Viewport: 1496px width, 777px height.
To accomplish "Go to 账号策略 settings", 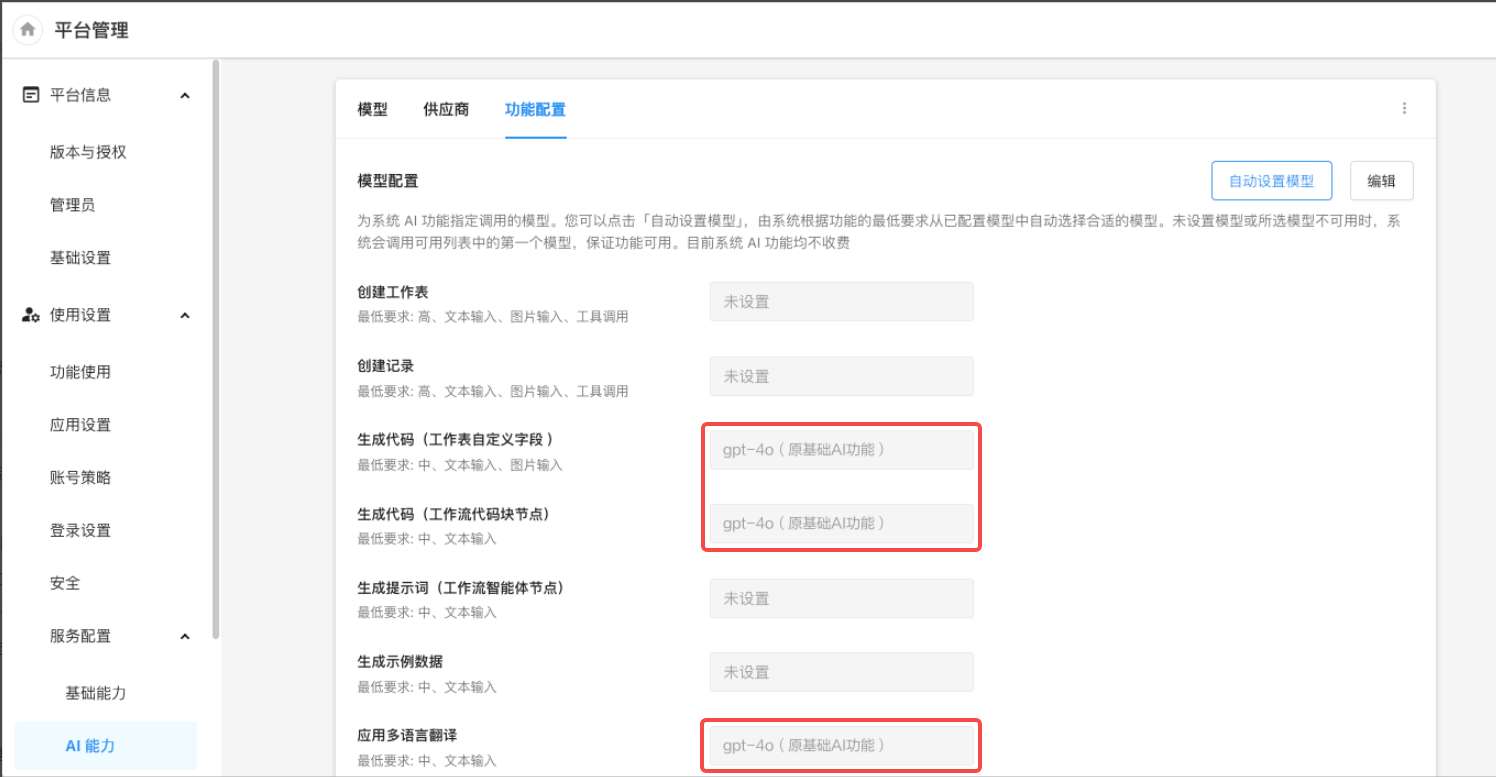I will [x=80, y=478].
